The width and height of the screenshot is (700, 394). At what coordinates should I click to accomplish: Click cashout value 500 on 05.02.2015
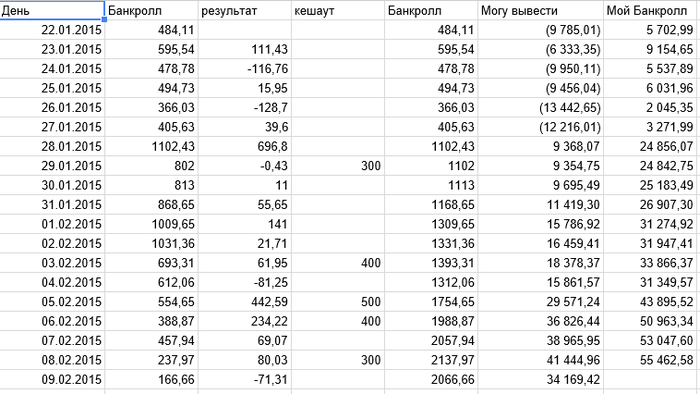[x=338, y=302]
